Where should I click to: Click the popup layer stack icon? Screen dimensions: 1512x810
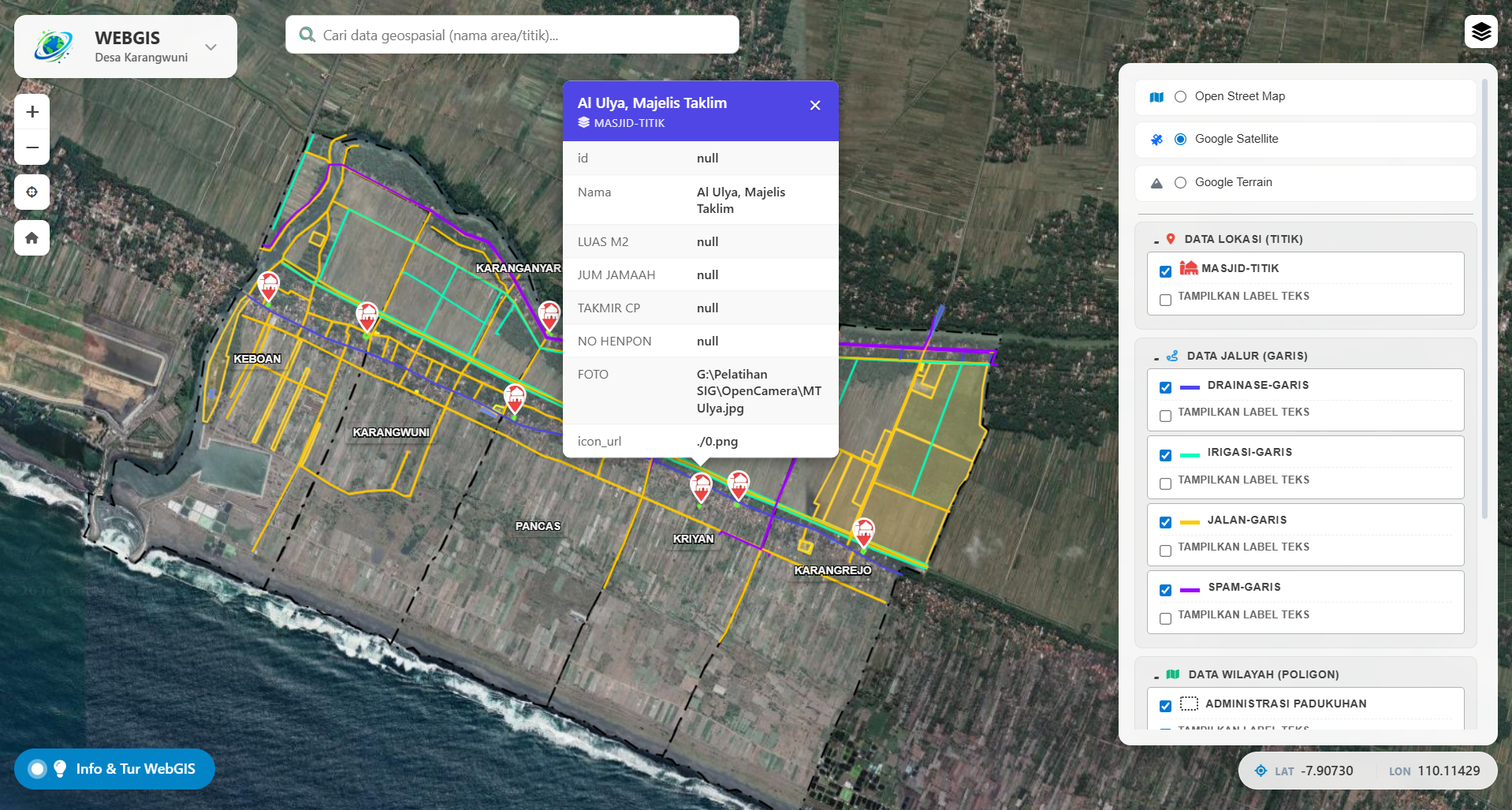(x=583, y=123)
